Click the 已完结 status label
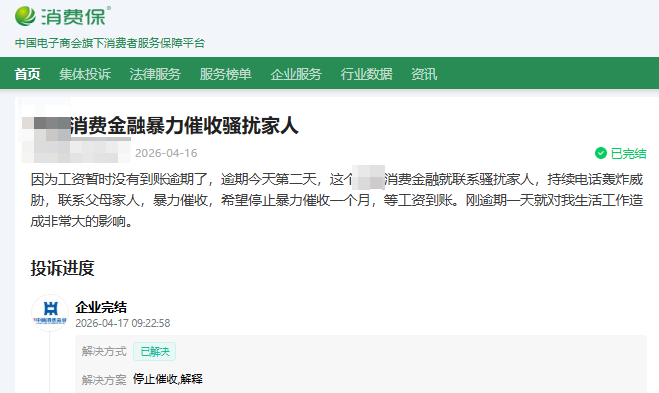Screen dimensions: 659x393 628,153
